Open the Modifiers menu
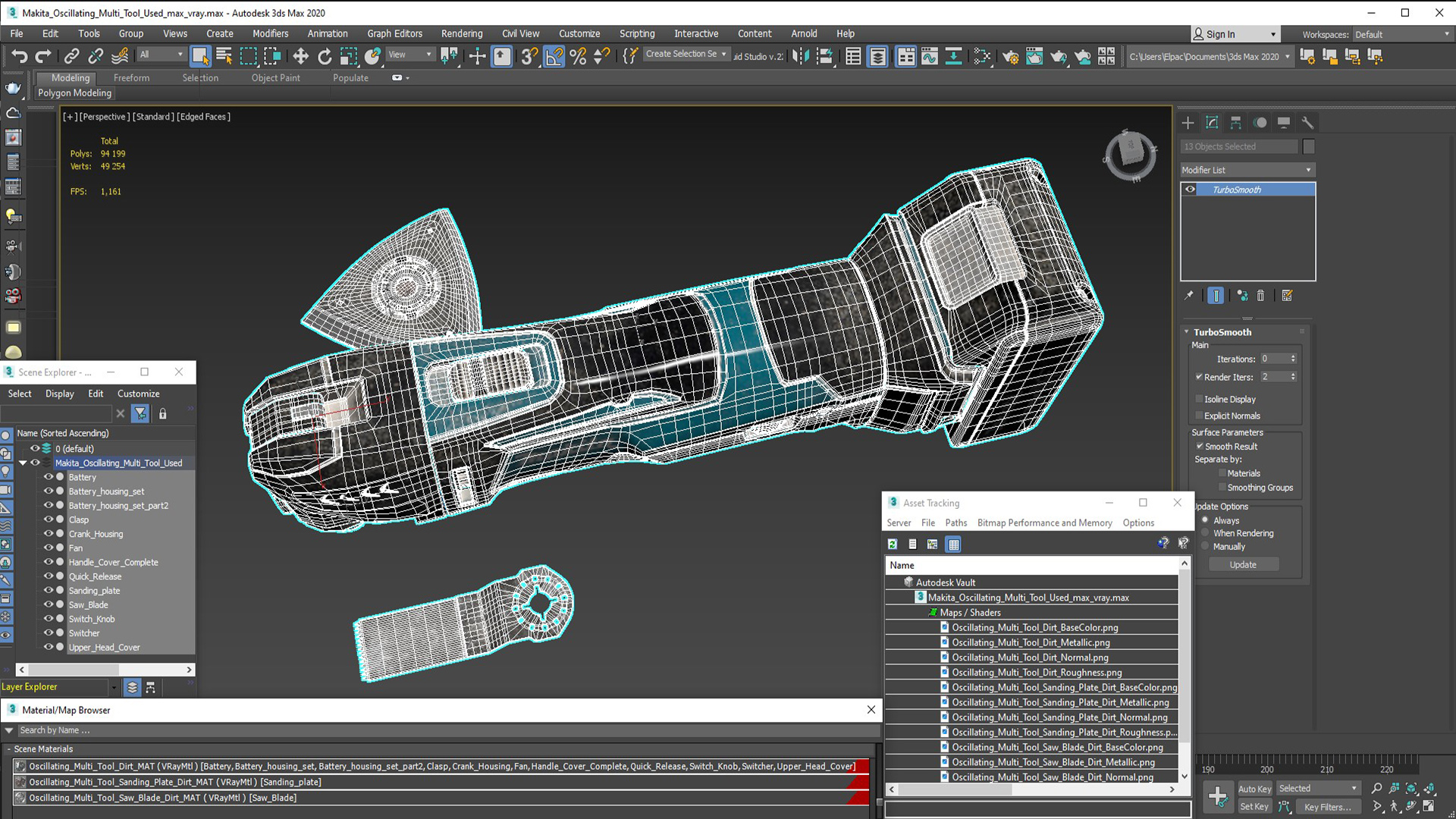 270,33
